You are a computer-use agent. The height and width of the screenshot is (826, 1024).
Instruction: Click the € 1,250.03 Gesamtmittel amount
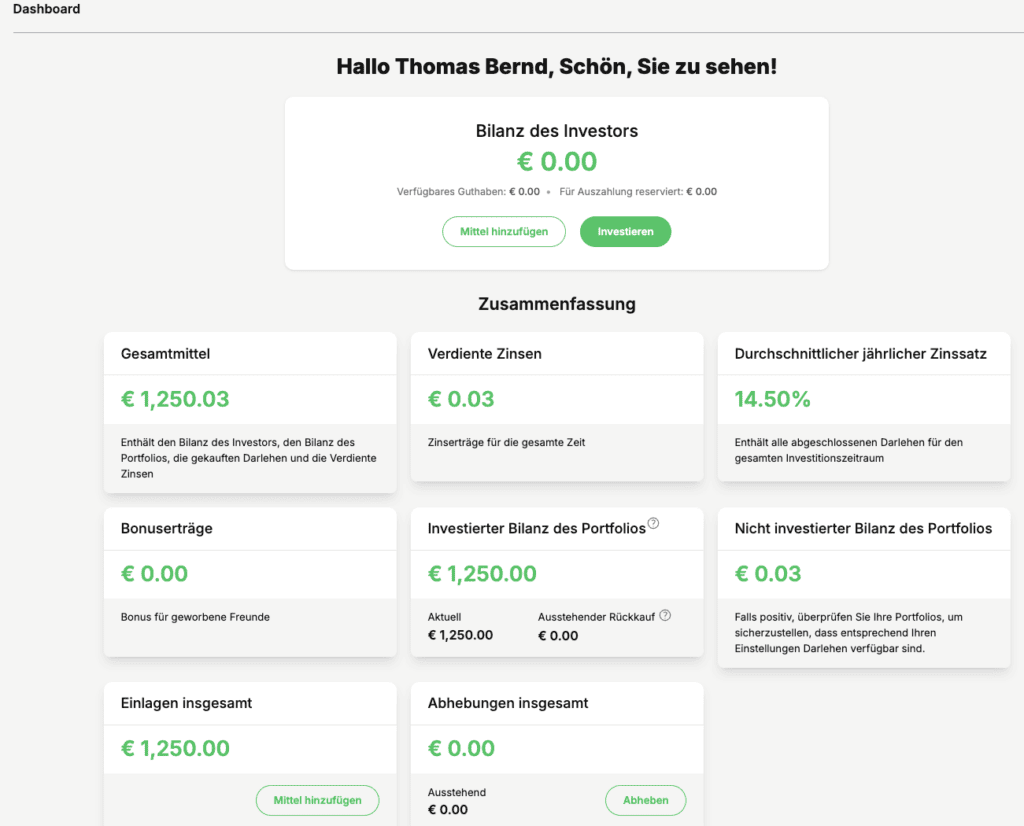175,399
